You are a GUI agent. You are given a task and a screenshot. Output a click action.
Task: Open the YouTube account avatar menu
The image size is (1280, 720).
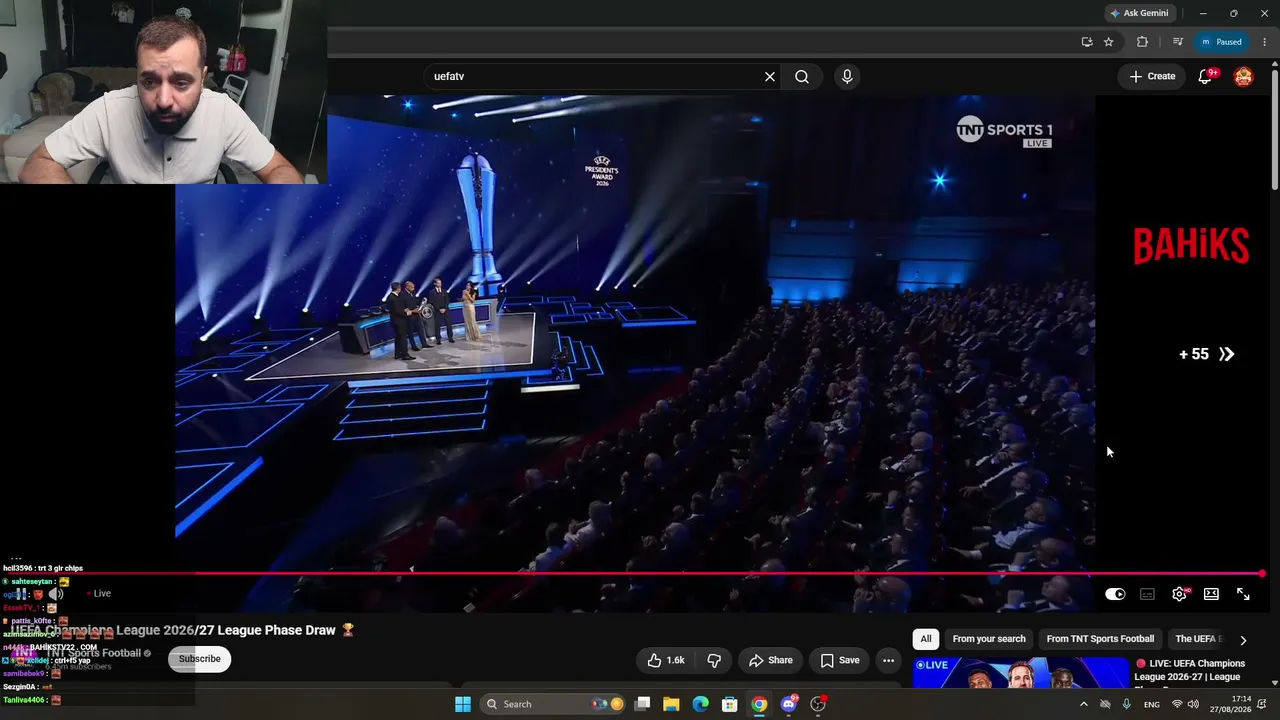[x=1243, y=76]
